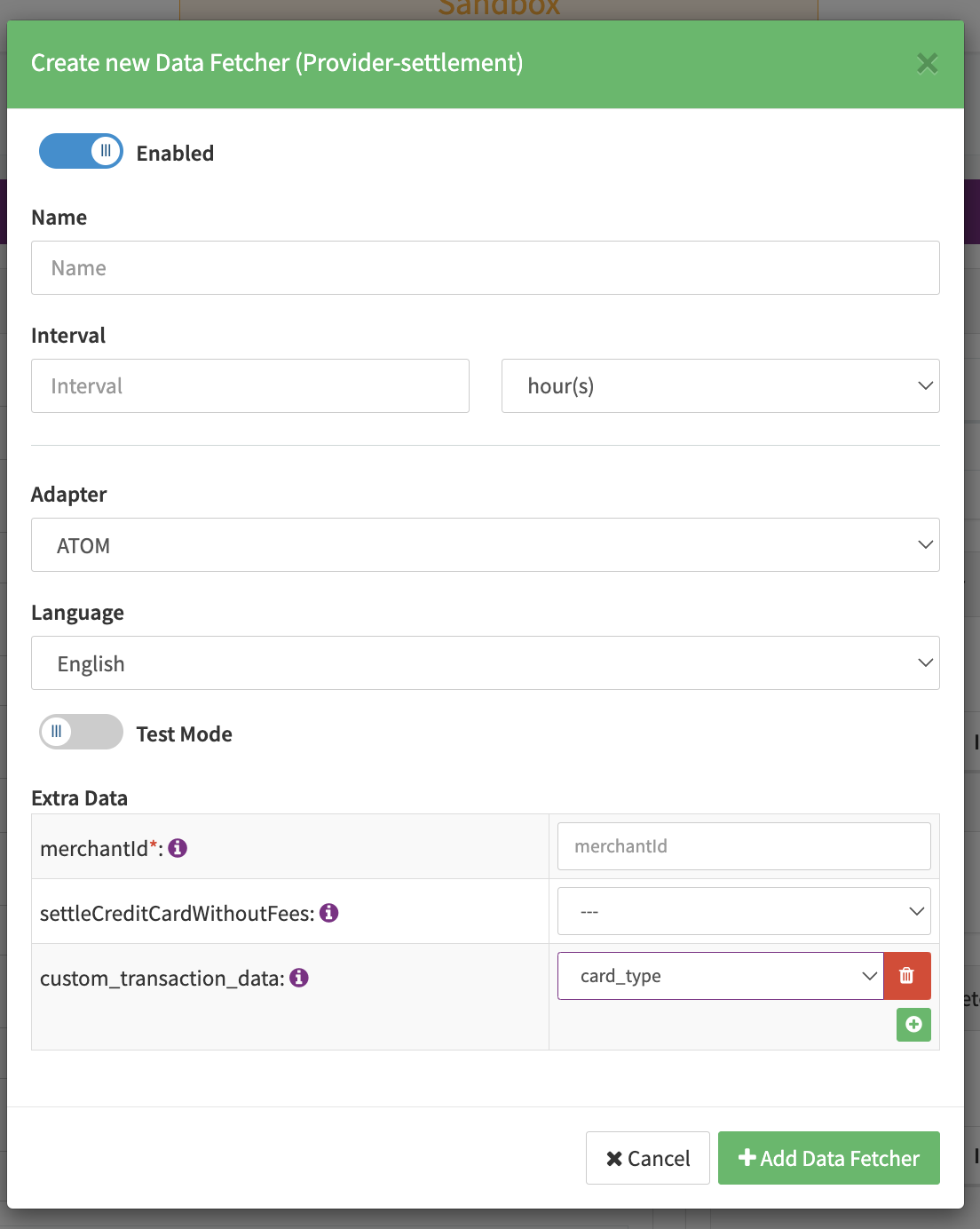Add a new custom transaction data row

(913, 1025)
